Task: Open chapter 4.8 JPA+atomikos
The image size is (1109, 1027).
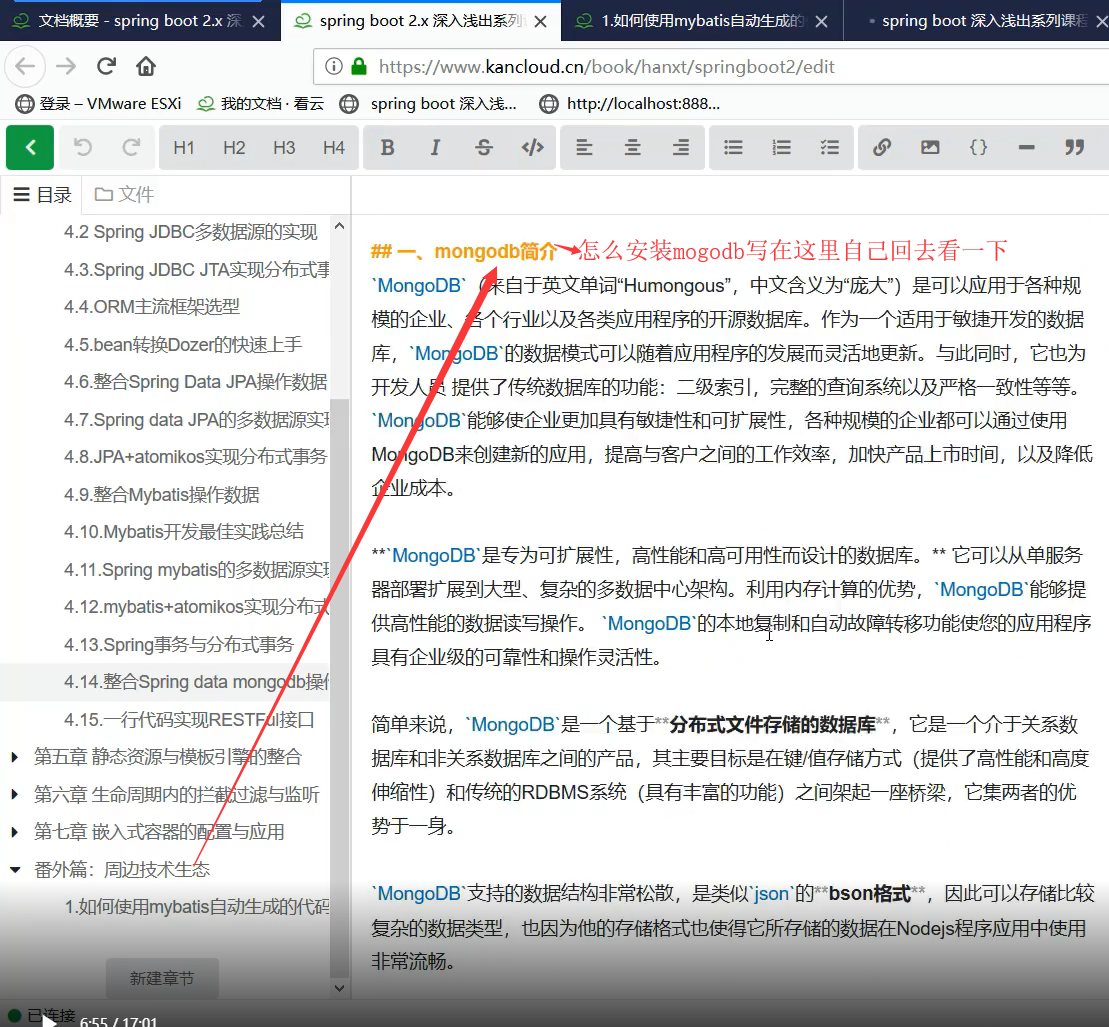Action: click(195, 457)
